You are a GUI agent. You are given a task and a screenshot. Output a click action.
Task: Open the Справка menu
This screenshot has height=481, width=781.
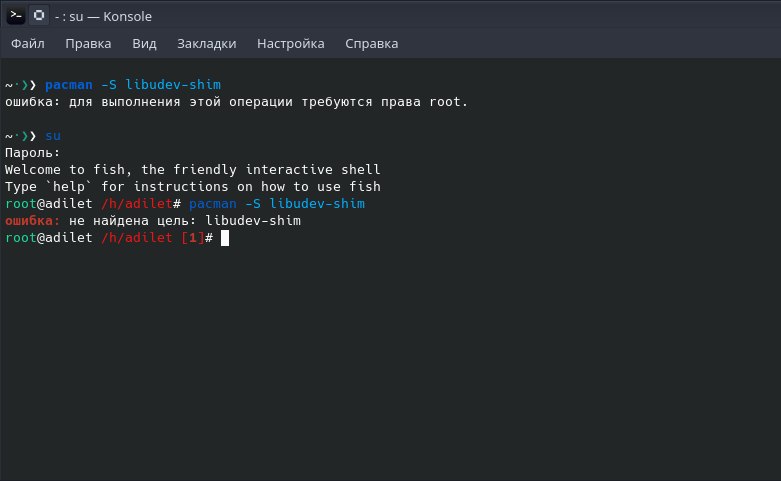372,44
